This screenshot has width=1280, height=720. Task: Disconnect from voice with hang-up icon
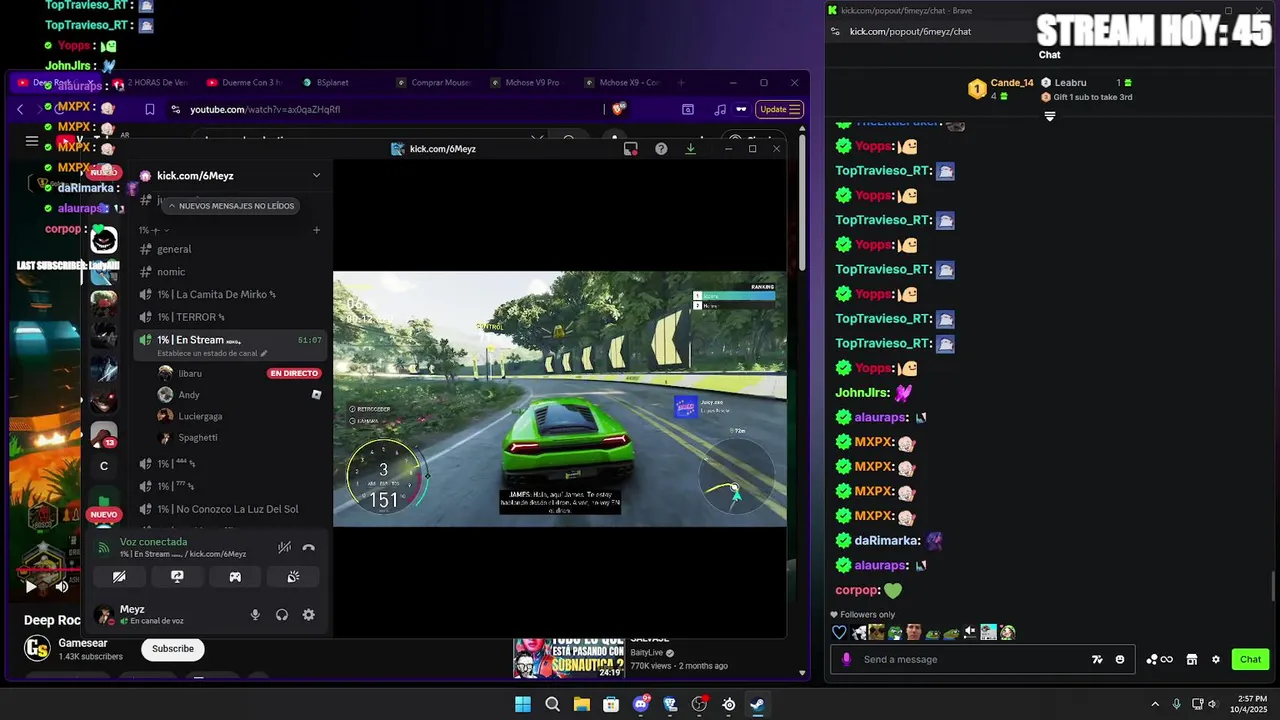(x=308, y=547)
